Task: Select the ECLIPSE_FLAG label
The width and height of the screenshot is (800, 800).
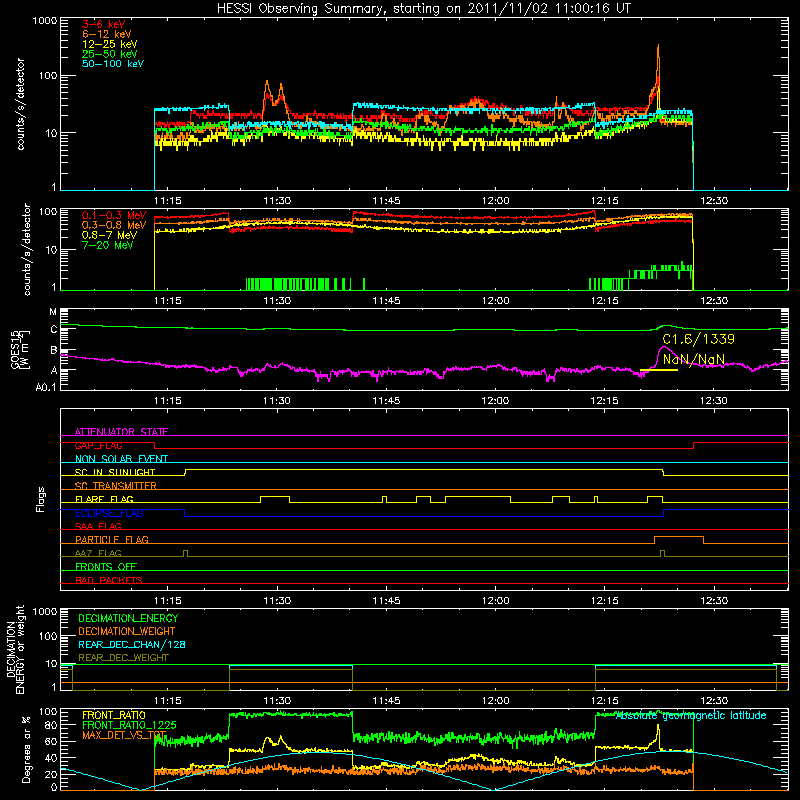Action: point(109,513)
